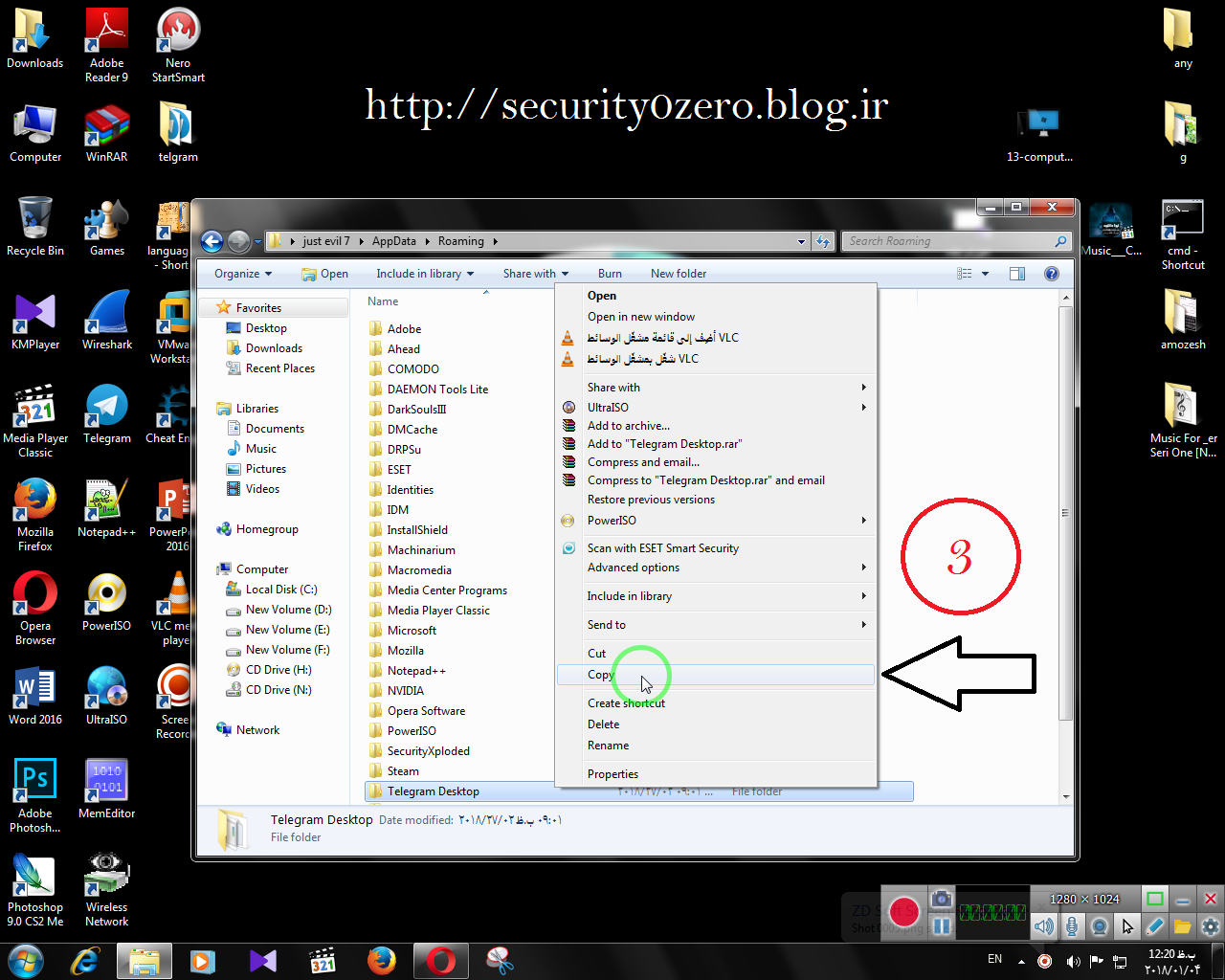Open Adobe Reader 9 desktop icon
1225x980 pixels.
point(107,46)
